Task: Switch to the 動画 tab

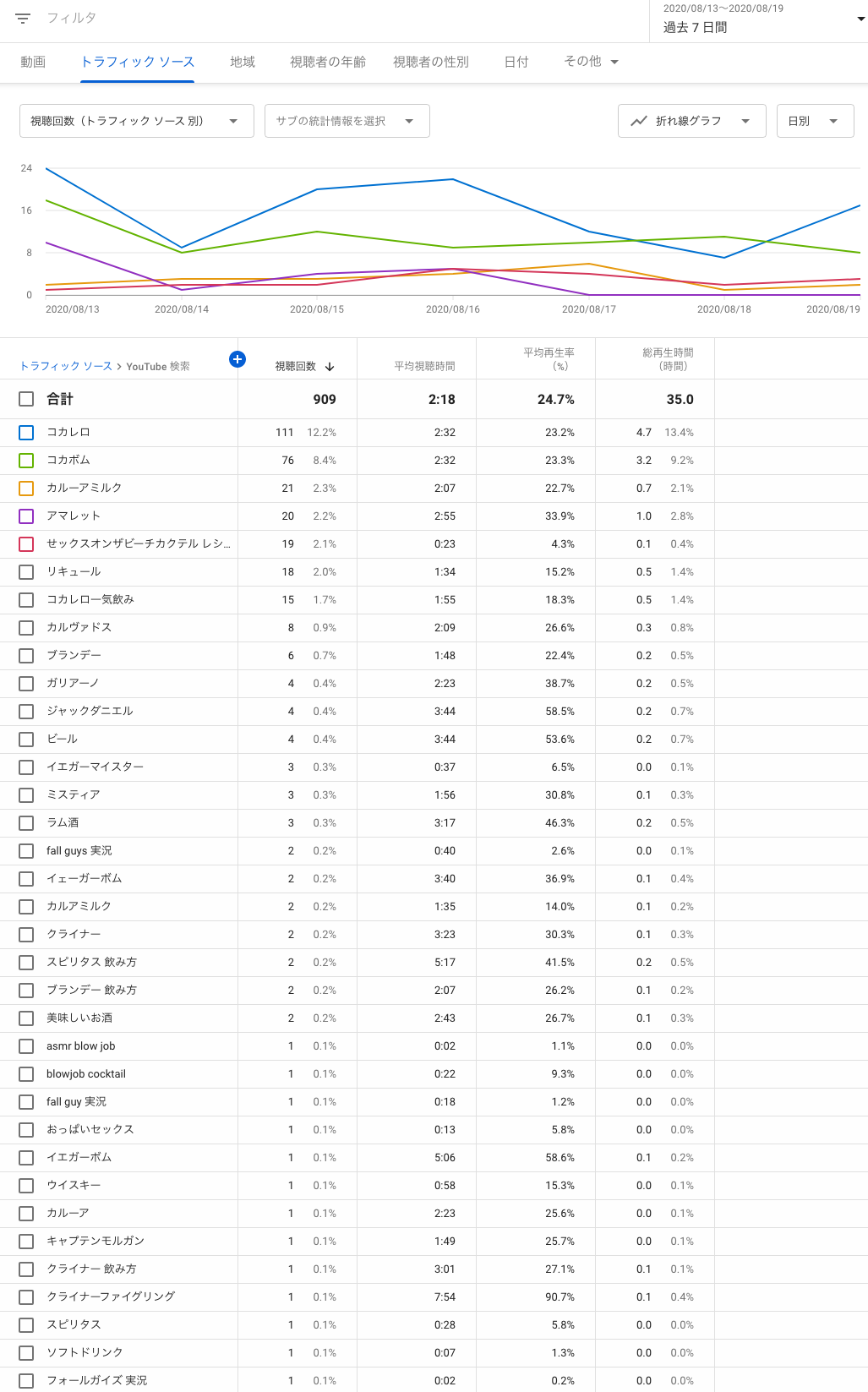Action: click(x=33, y=62)
